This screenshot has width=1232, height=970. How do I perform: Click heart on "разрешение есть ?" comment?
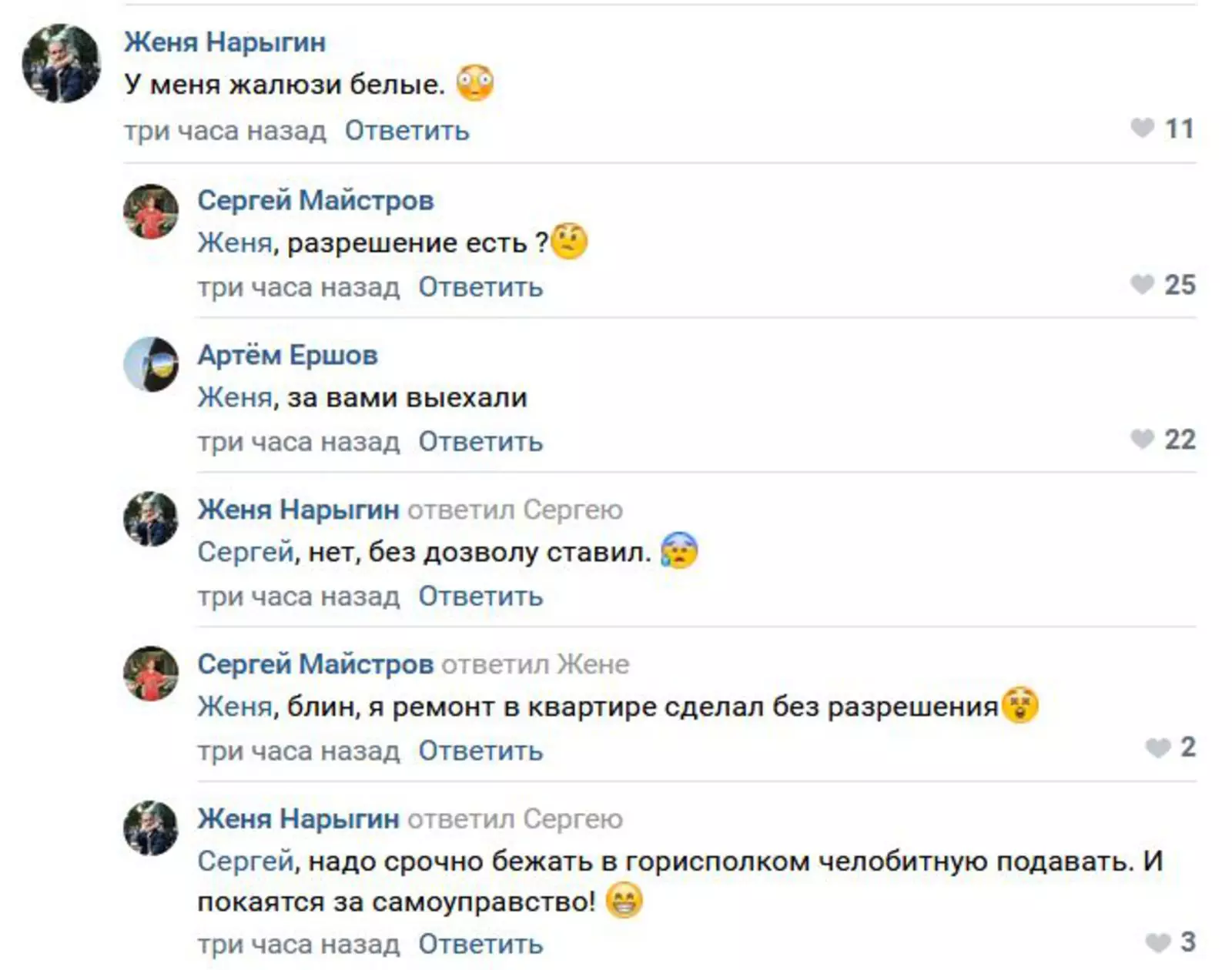pos(1142,284)
